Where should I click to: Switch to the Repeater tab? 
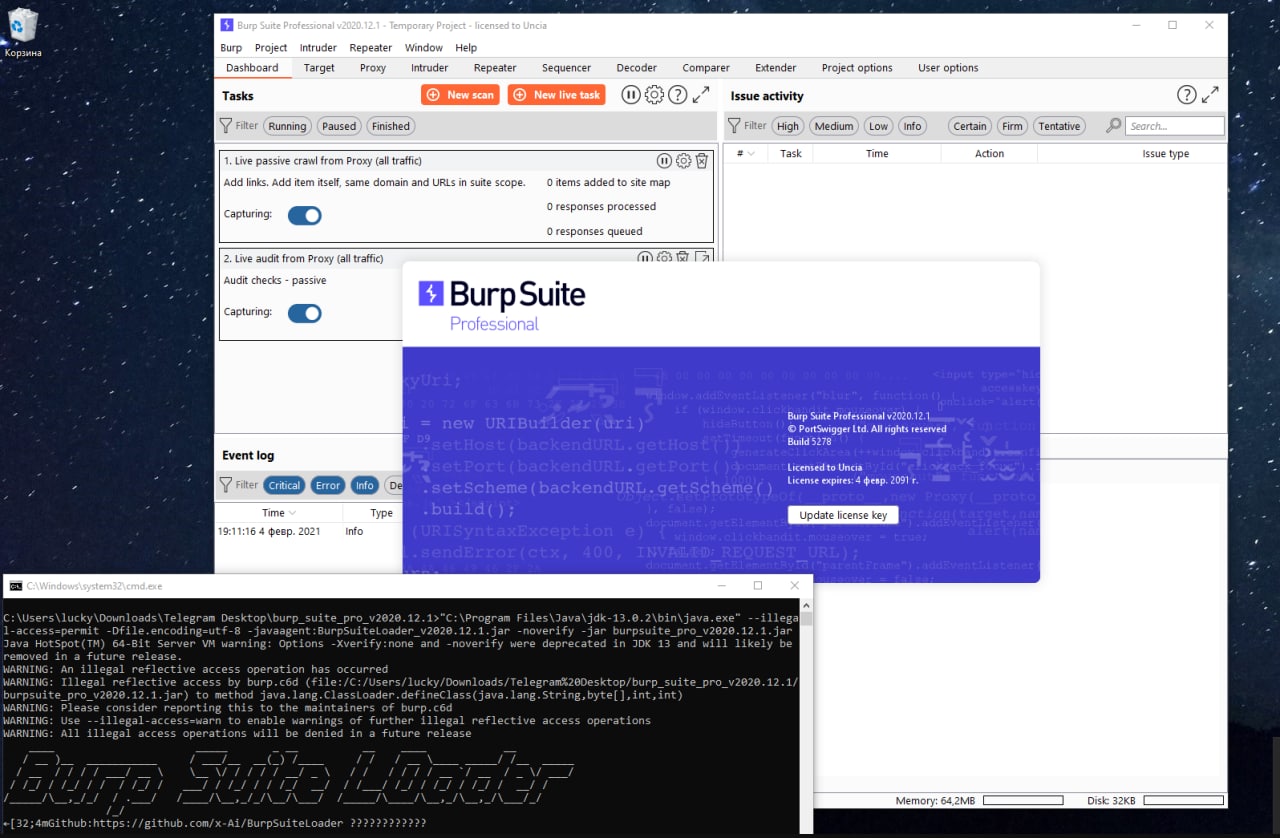[495, 68]
